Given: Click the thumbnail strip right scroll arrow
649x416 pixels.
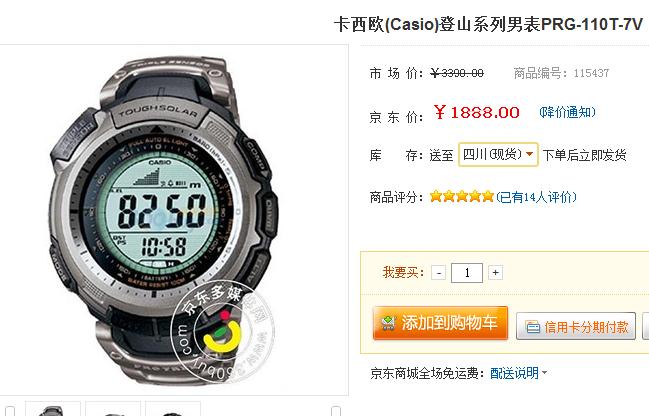Looking at the screenshot, I should [x=336, y=411].
